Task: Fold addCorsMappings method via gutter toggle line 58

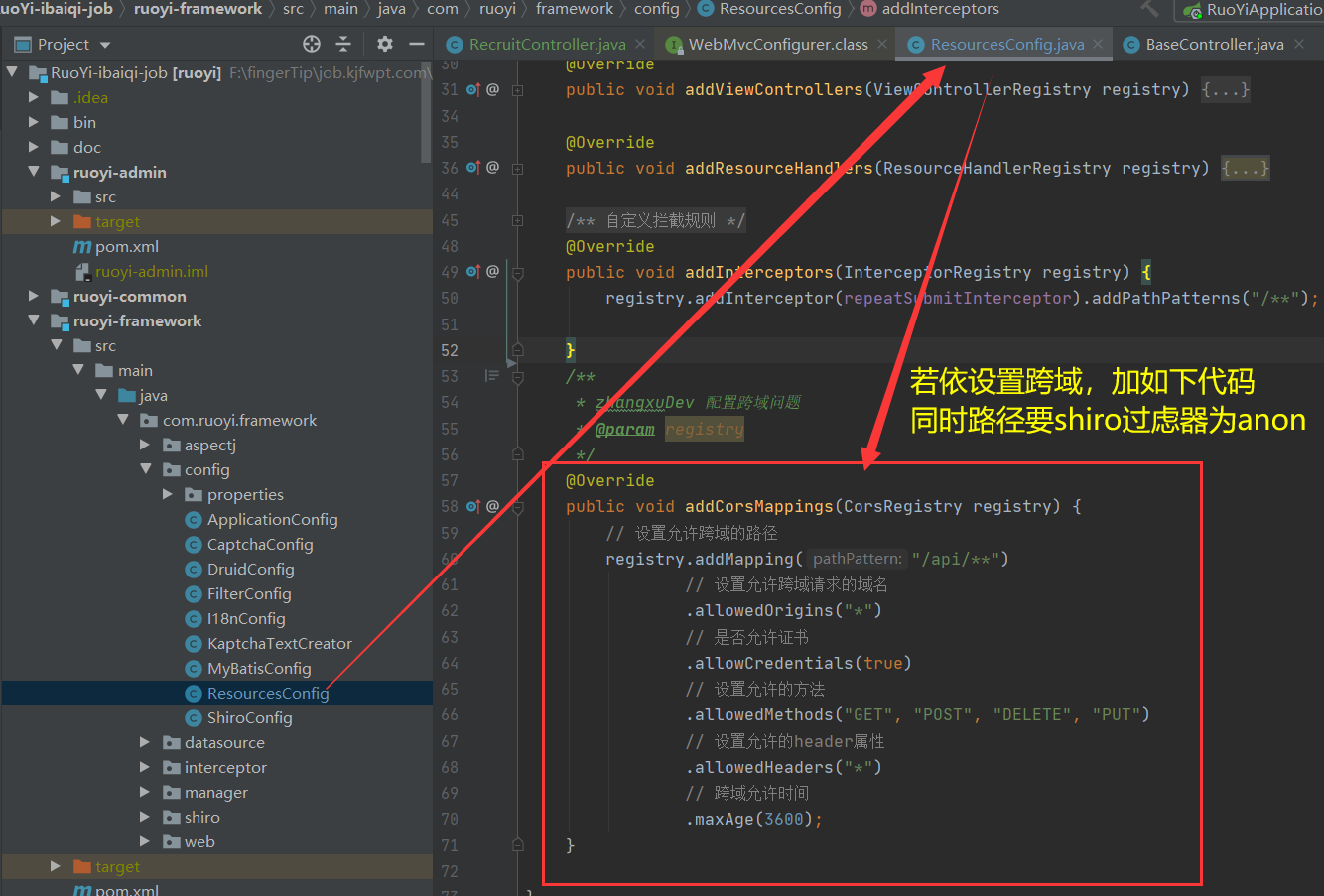Action: [518, 507]
